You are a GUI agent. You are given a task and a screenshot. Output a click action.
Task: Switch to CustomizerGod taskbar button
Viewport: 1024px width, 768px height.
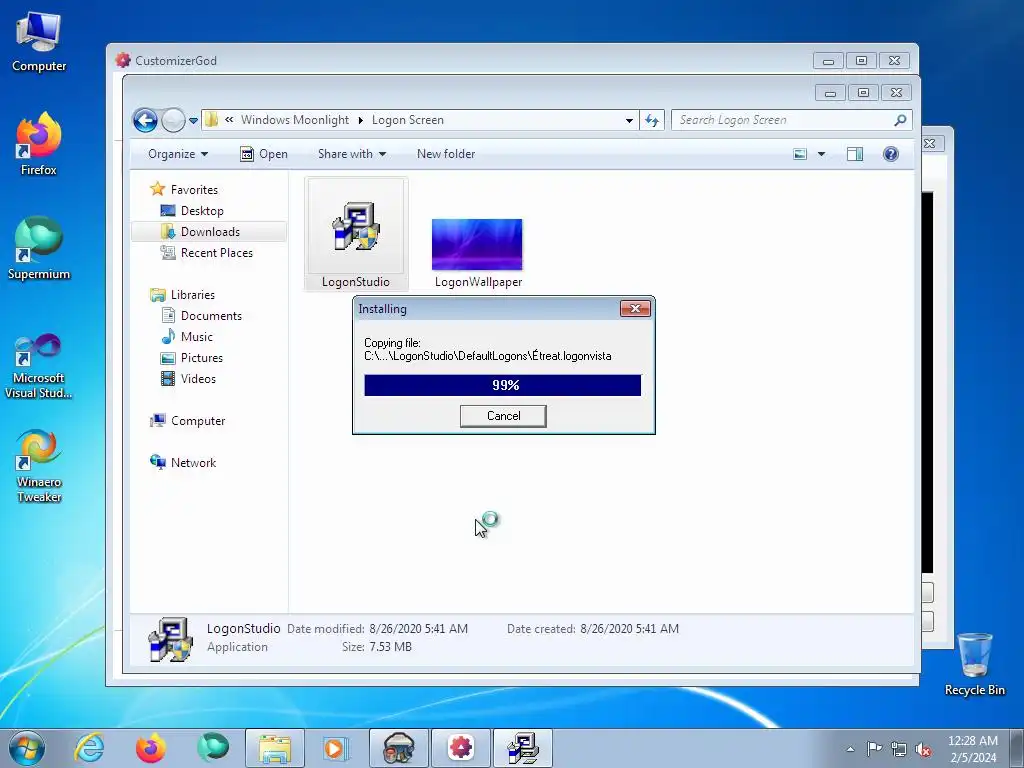[x=460, y=748]
